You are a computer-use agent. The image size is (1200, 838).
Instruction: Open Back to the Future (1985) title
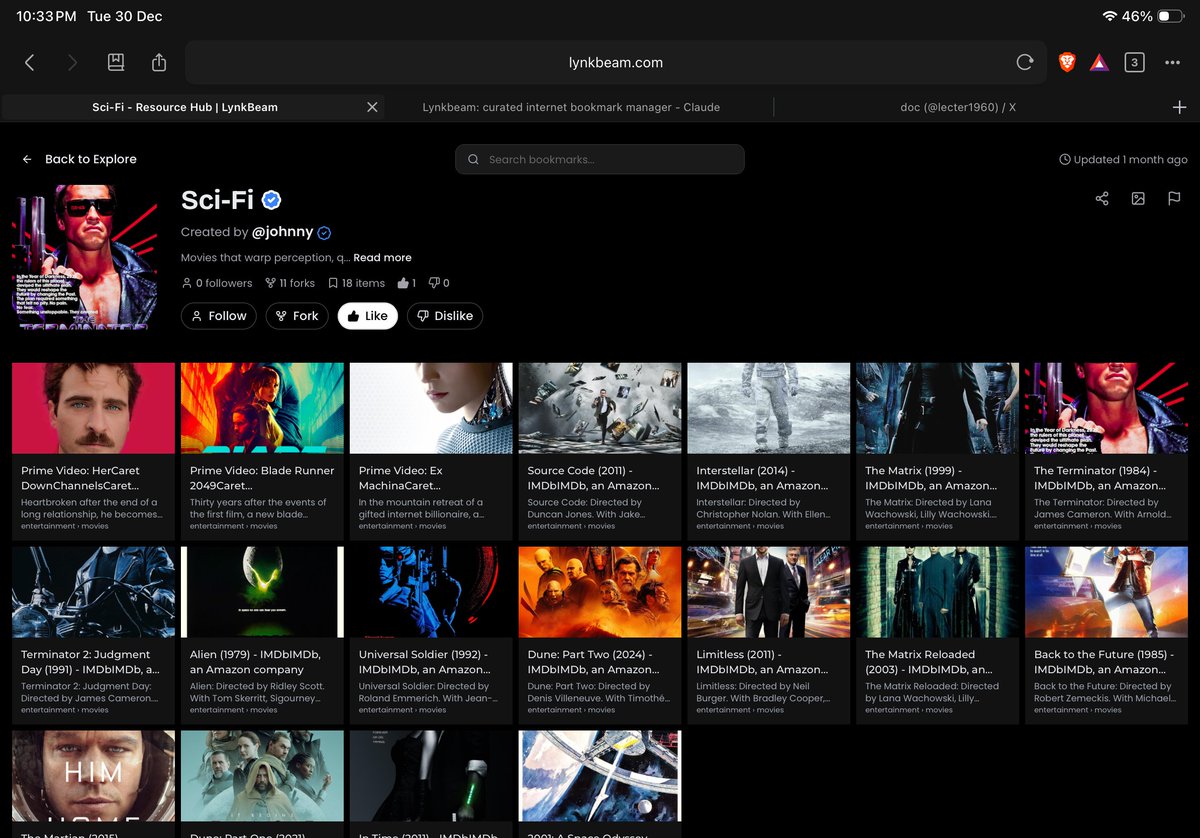1106,661
